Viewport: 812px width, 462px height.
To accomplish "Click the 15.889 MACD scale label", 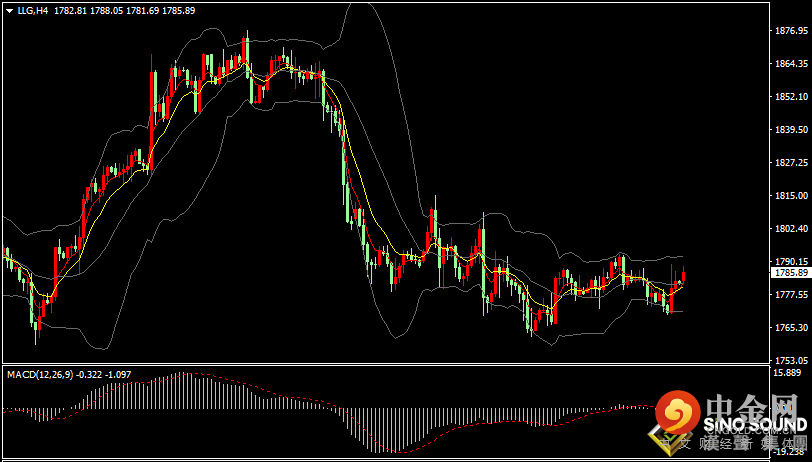I will coord(787,372).
